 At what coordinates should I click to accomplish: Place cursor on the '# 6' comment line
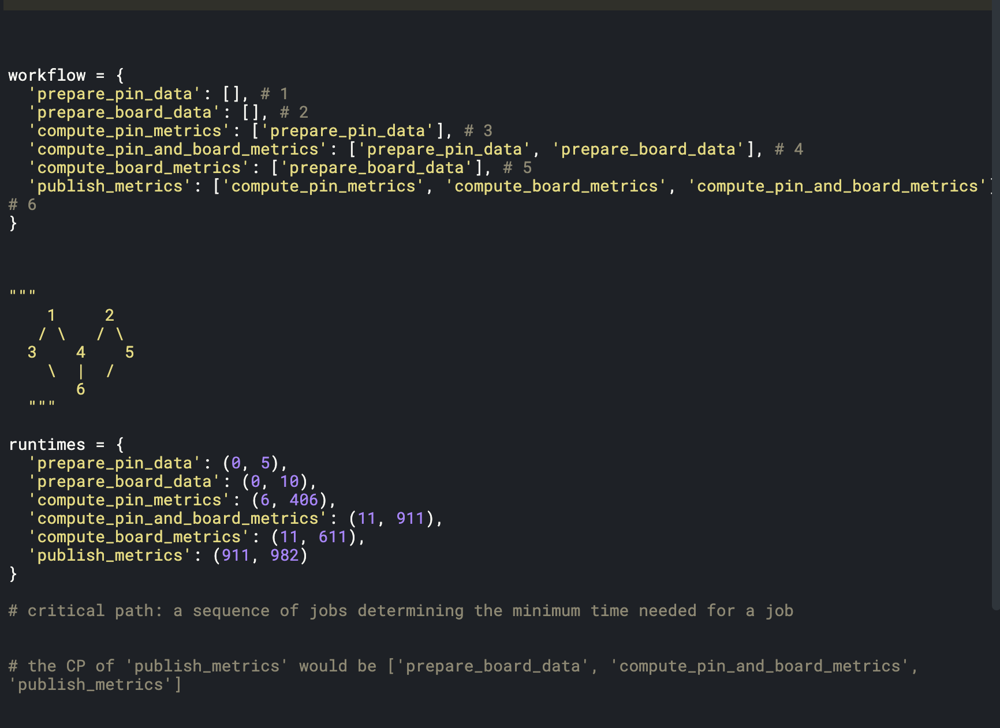coord(23,204)
